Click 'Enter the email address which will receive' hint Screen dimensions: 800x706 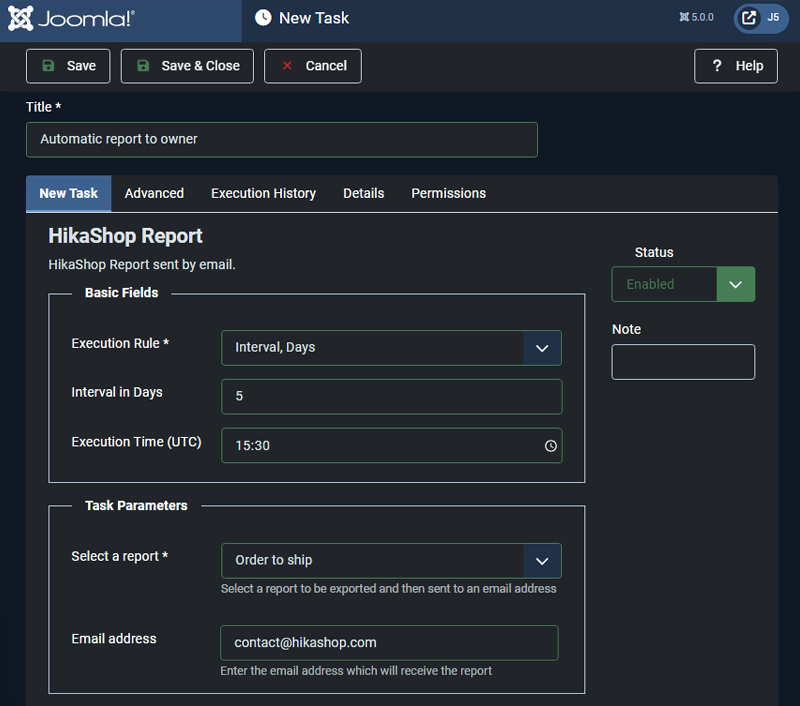356,671
